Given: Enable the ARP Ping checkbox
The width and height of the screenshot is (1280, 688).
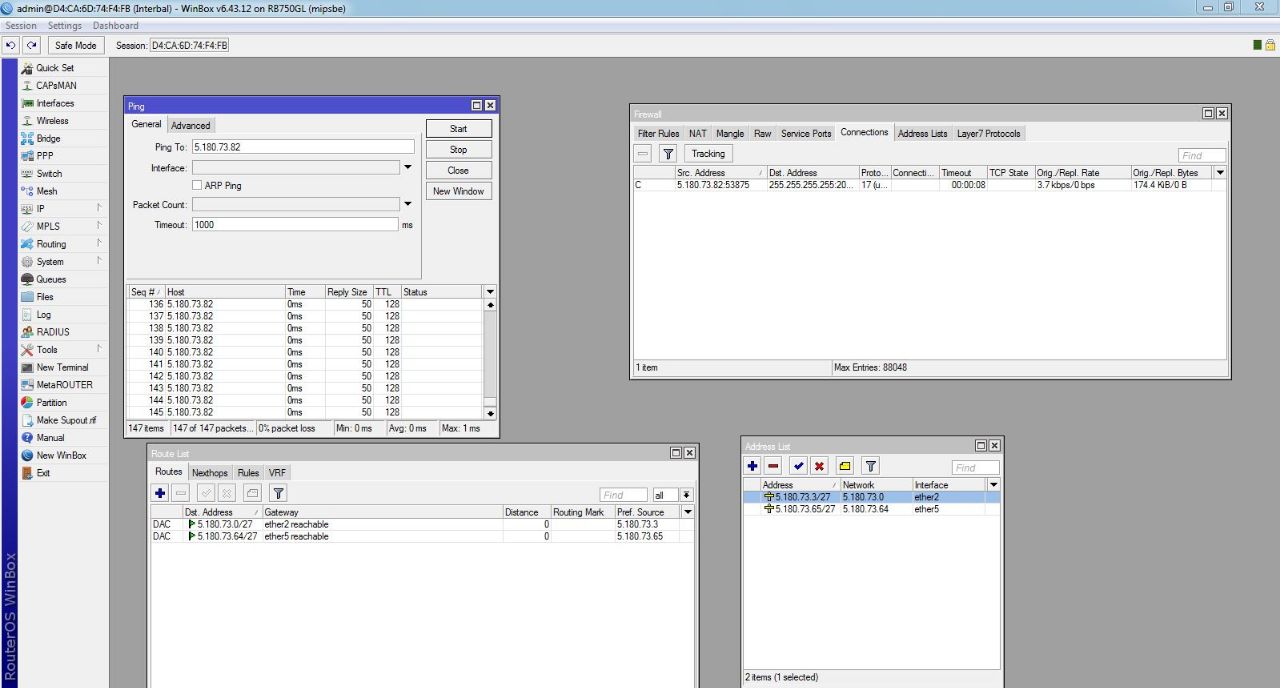Looking at the screenshot, I should [197, 185].
